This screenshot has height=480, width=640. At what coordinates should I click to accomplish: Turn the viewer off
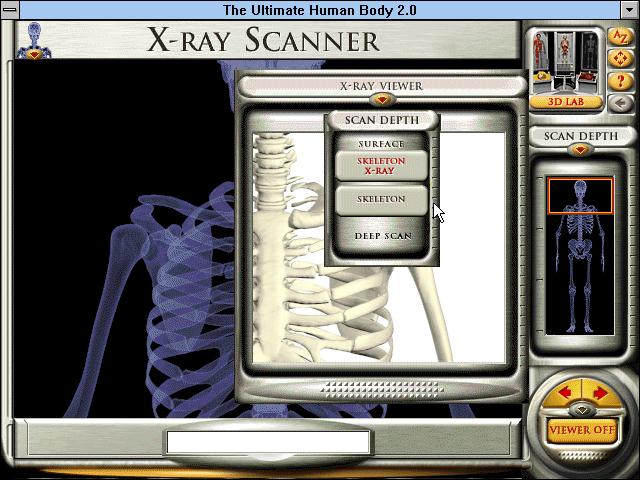tap(582, 430)
